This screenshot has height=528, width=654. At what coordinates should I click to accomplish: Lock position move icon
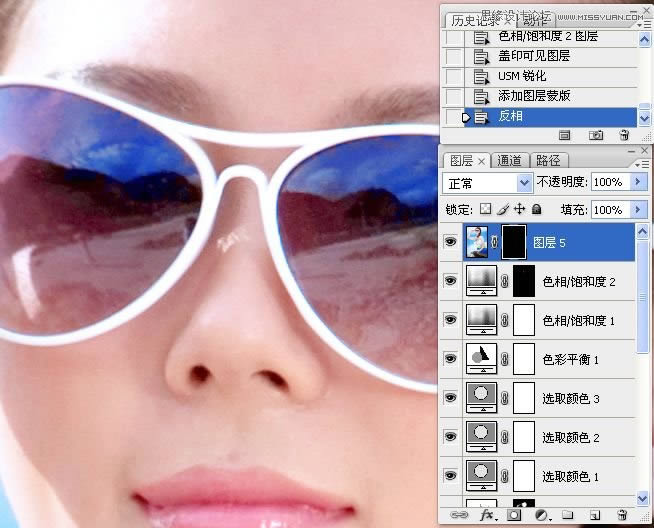519,209
